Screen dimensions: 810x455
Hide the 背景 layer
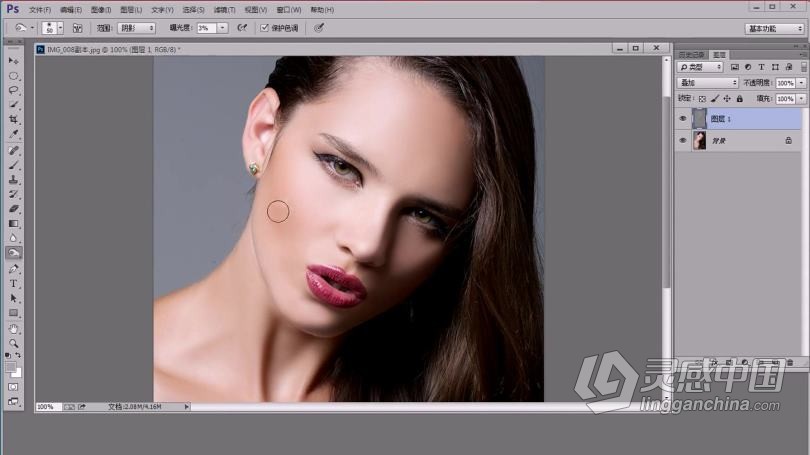[x=682, y=140]
